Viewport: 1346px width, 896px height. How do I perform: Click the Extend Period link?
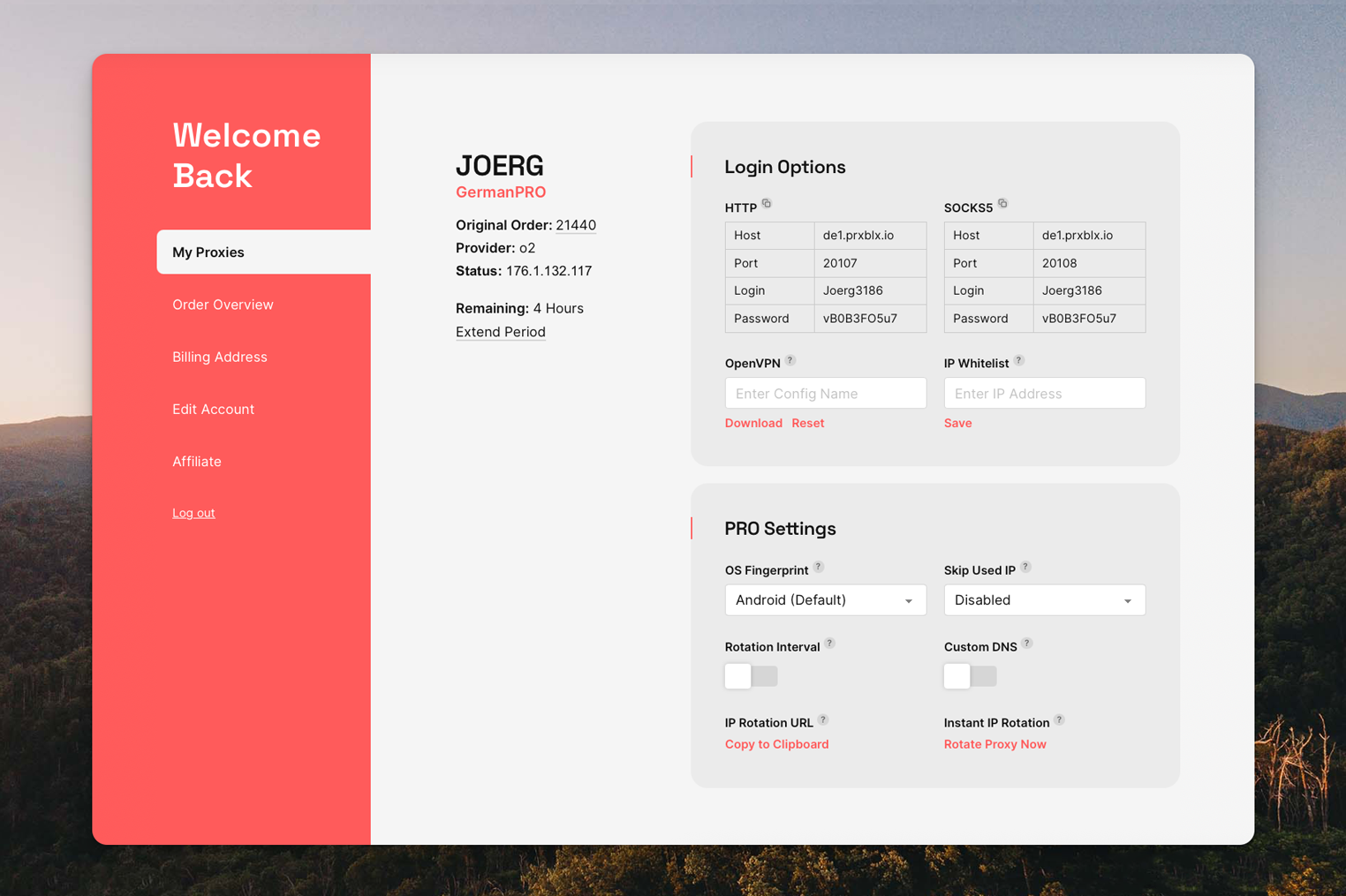(500, 332)
